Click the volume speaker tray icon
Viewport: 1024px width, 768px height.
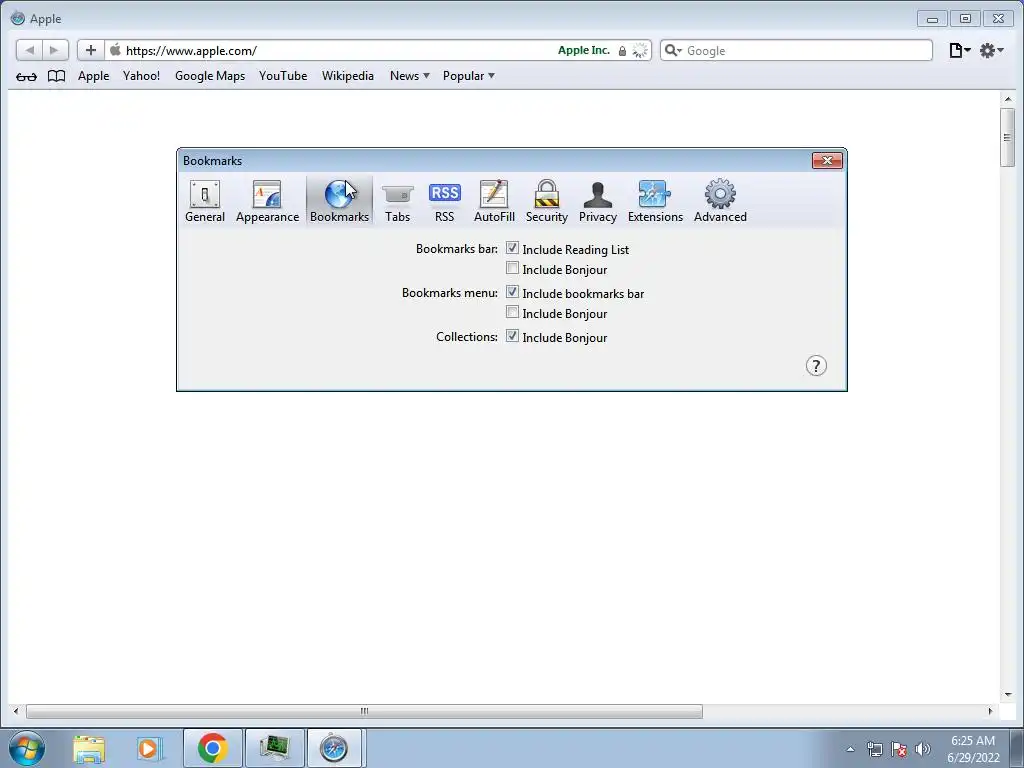(x=922, y=749)
